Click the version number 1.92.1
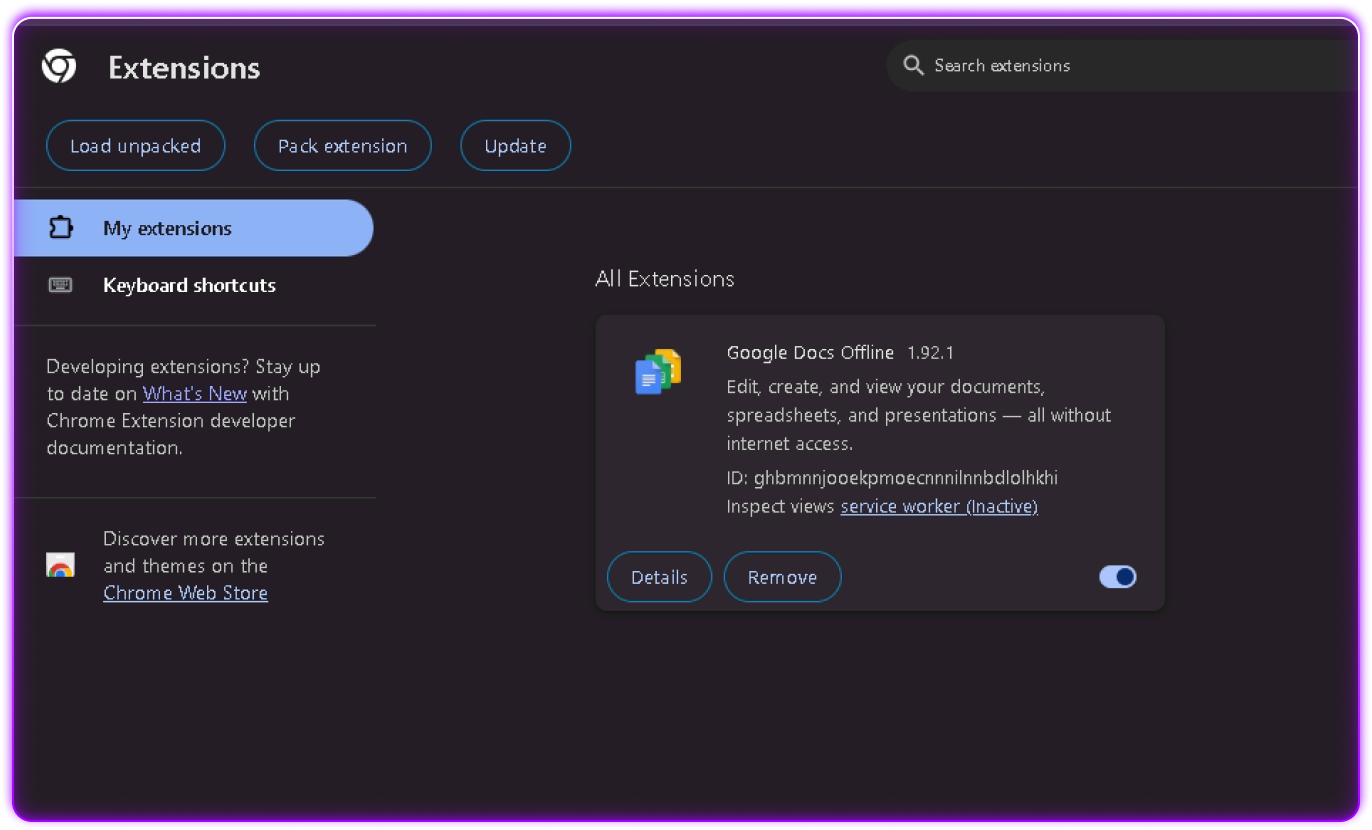 point(931,353)
